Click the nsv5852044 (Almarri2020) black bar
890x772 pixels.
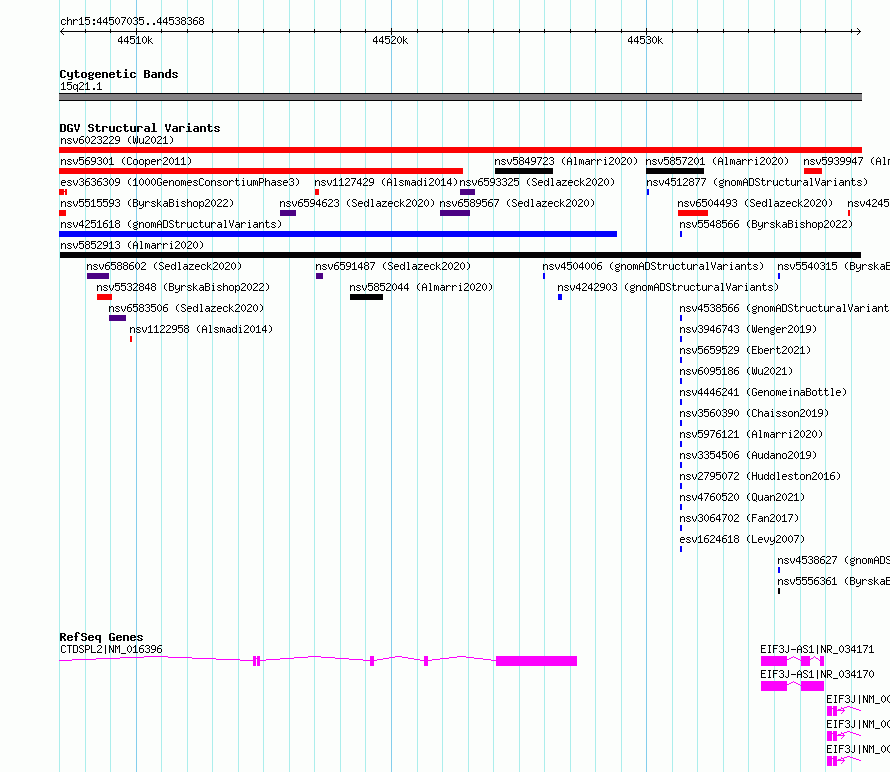click(367, 297)
